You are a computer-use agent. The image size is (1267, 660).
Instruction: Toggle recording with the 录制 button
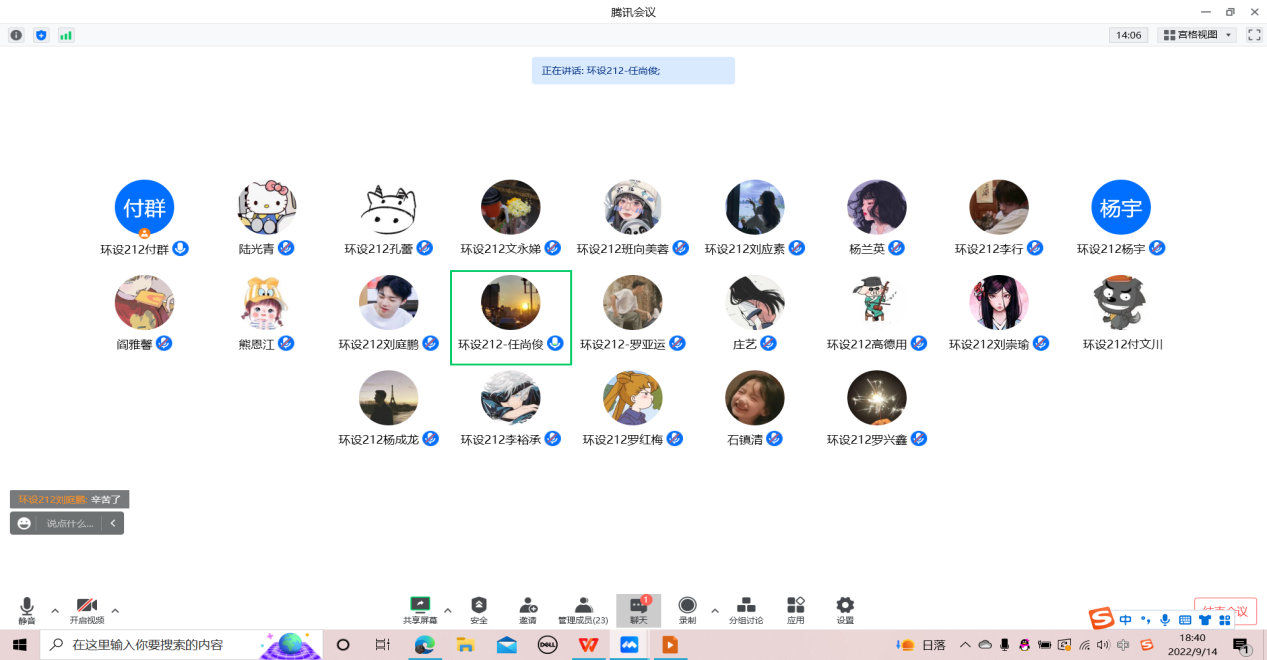coord(687,609)
